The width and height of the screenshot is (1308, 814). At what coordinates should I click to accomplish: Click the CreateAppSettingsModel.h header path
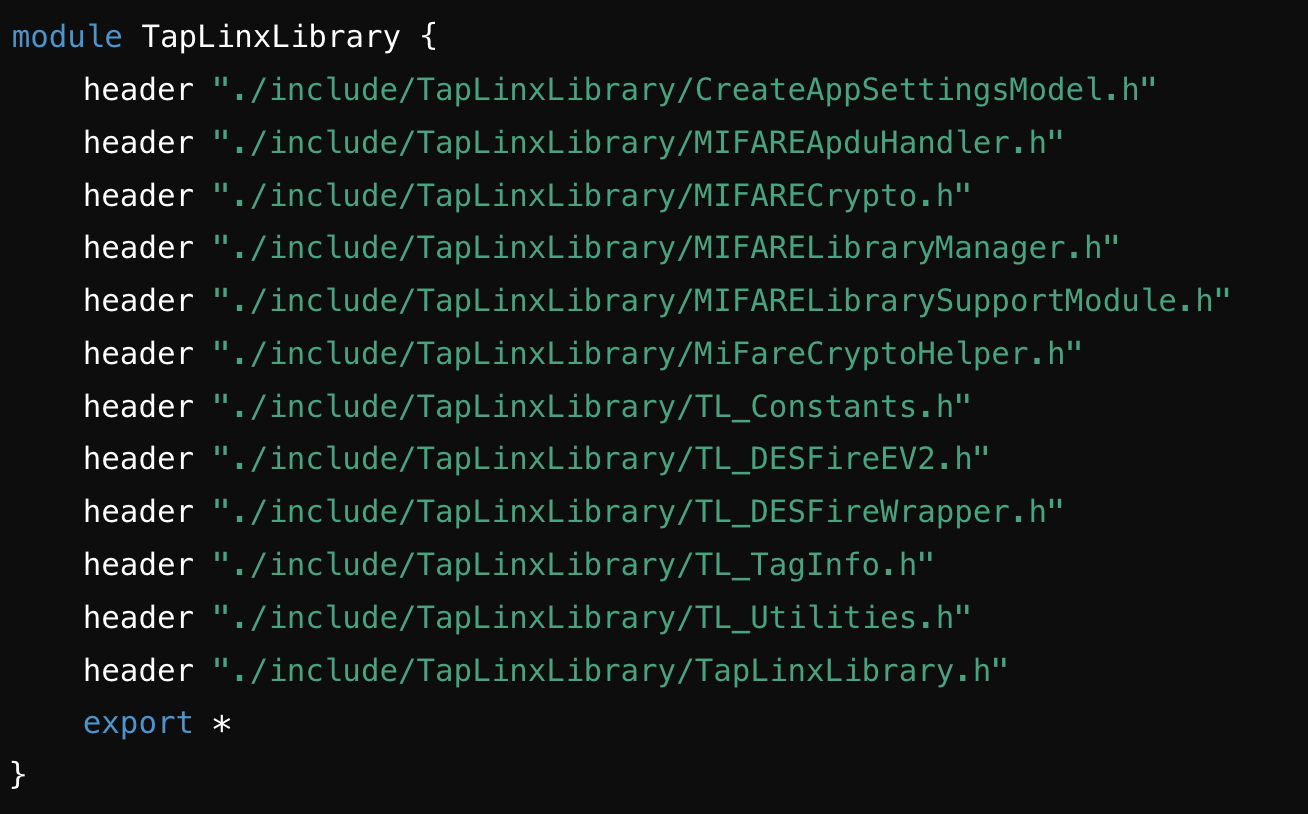click(684, 90)
